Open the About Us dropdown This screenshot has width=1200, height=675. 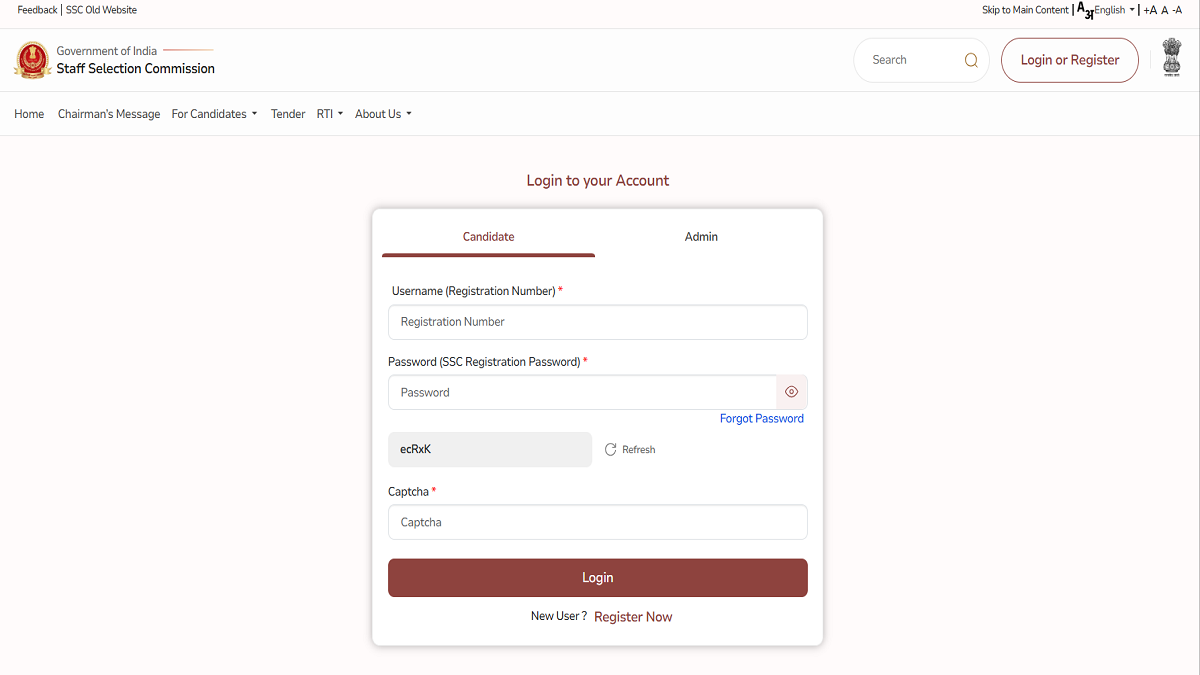click(x=383, y=113)
